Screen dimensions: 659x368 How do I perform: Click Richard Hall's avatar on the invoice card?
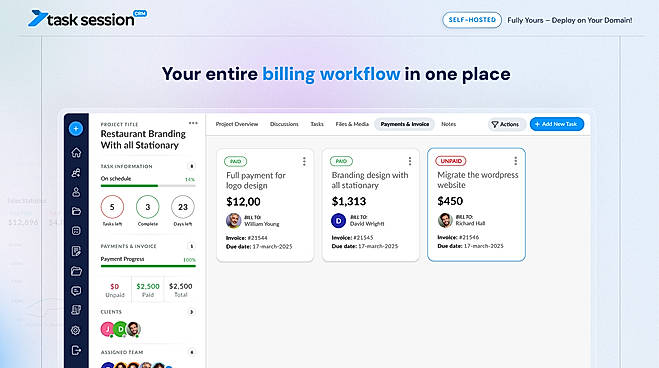coord(445,220)
